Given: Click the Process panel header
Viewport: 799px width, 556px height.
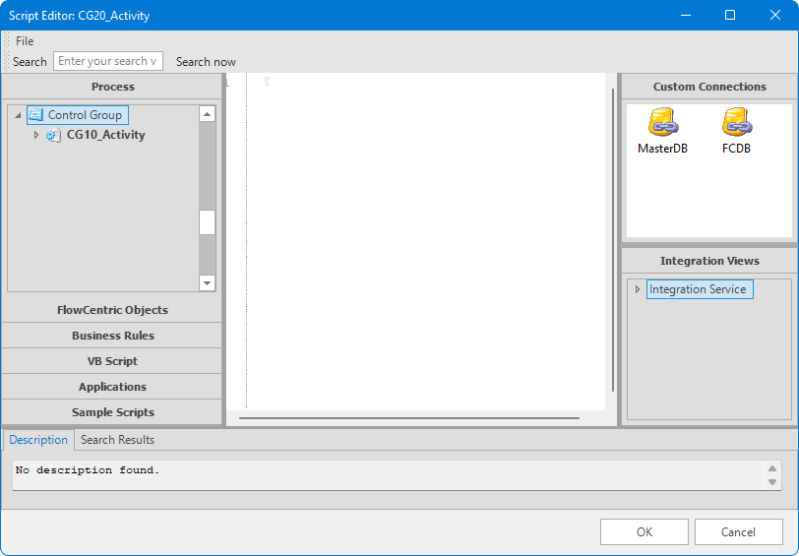Looking at the screenshot, I should [x=112, y=87].
